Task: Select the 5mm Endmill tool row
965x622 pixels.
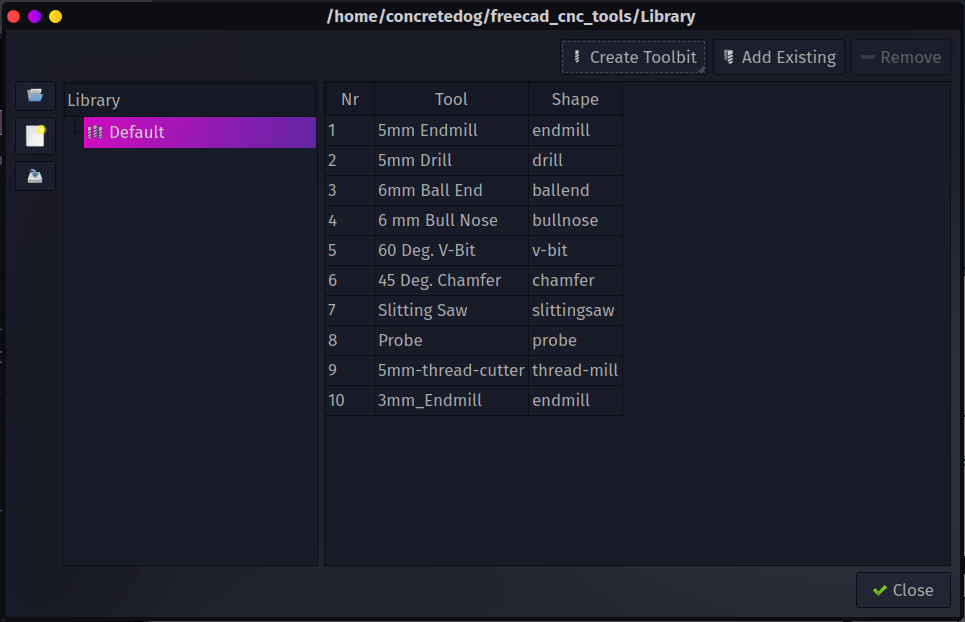Action: click(450, 130)
